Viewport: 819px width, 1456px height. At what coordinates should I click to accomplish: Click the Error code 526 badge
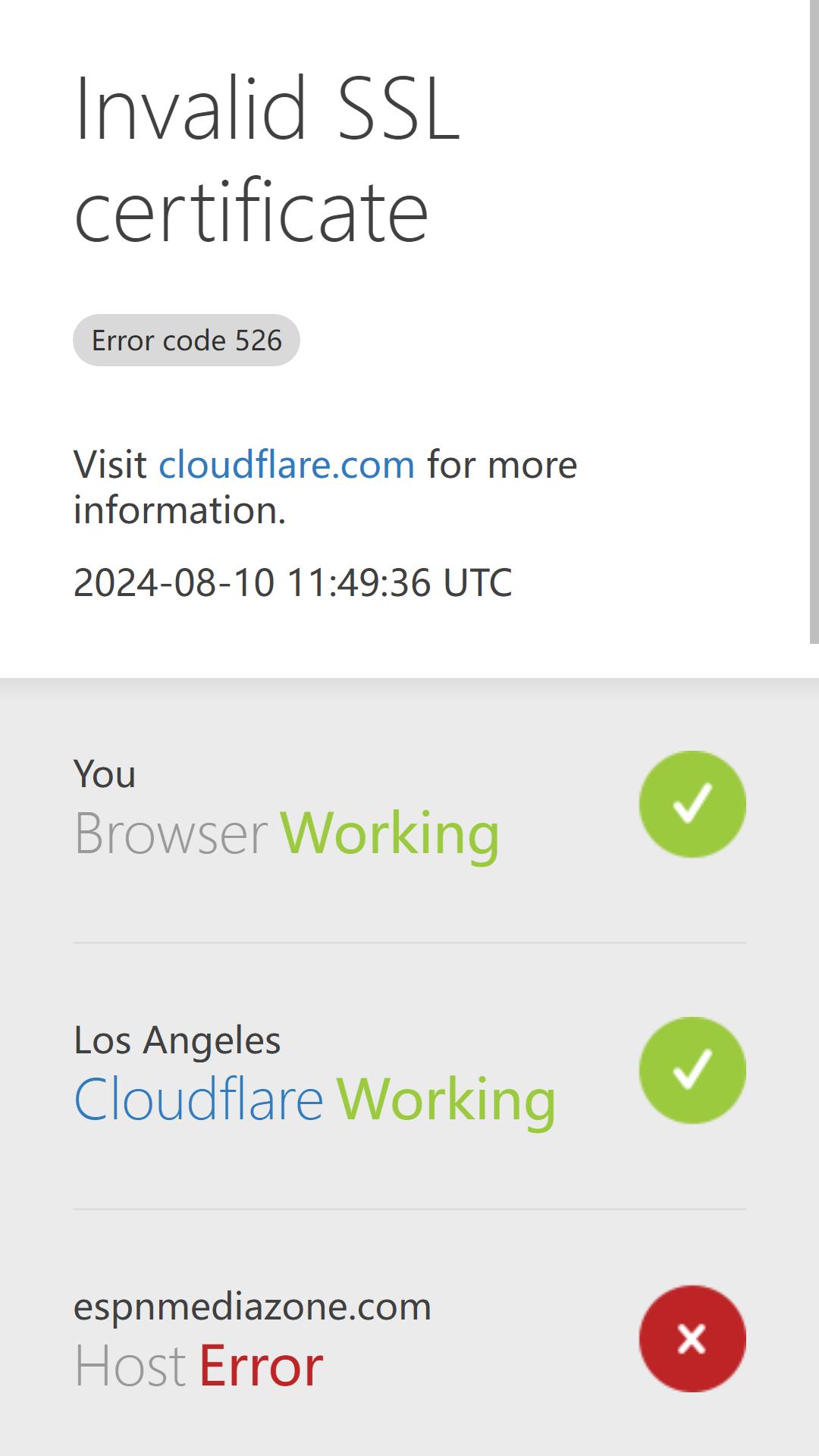tap(187, 340)
